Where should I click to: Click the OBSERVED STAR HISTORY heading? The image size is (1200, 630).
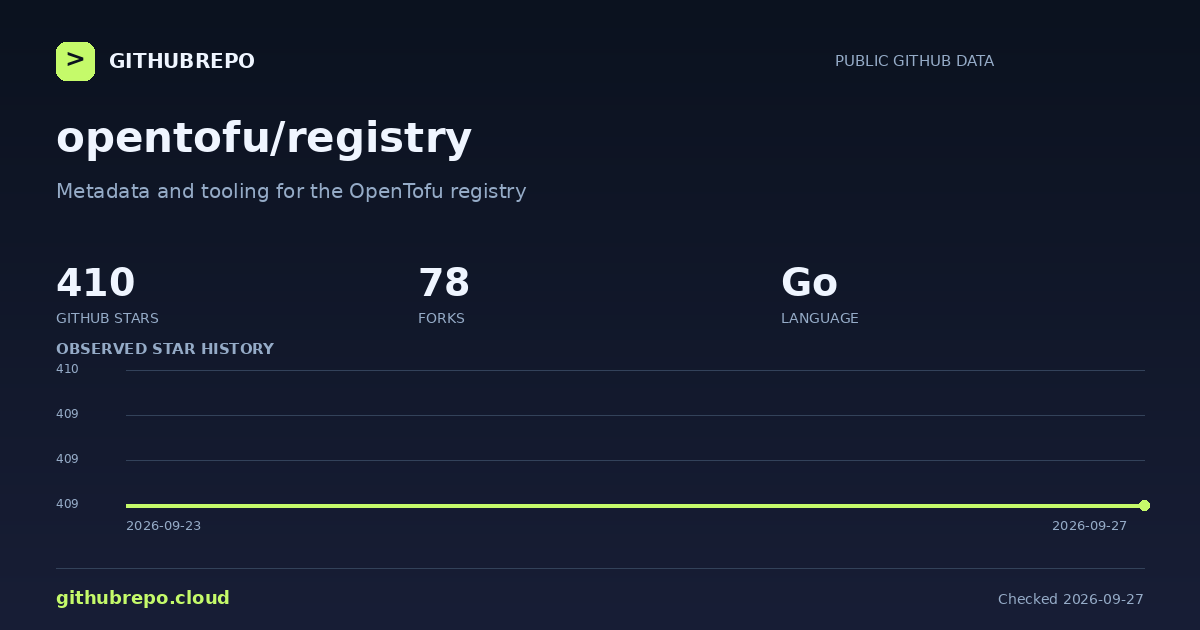pos(165,349)
